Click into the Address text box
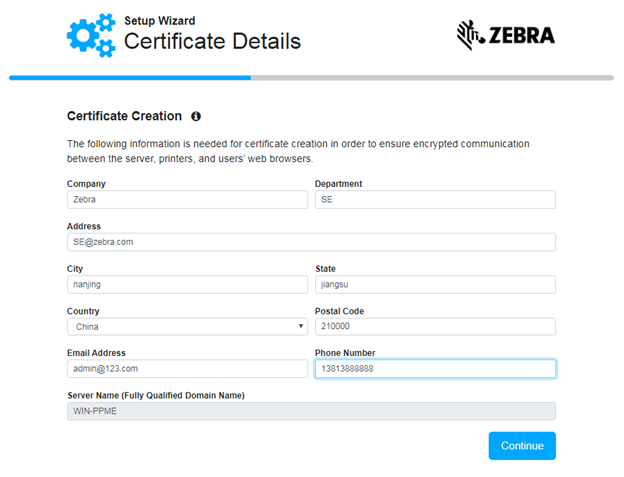This screenshot has height=477, width=624. [x=311, y=242]
